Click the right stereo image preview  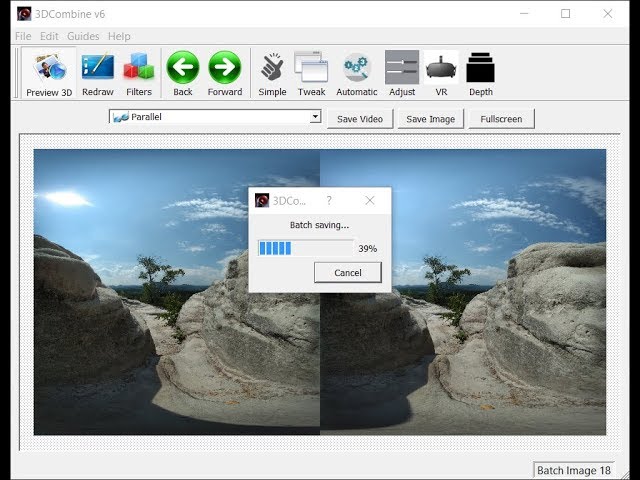(x=463, y=292)
